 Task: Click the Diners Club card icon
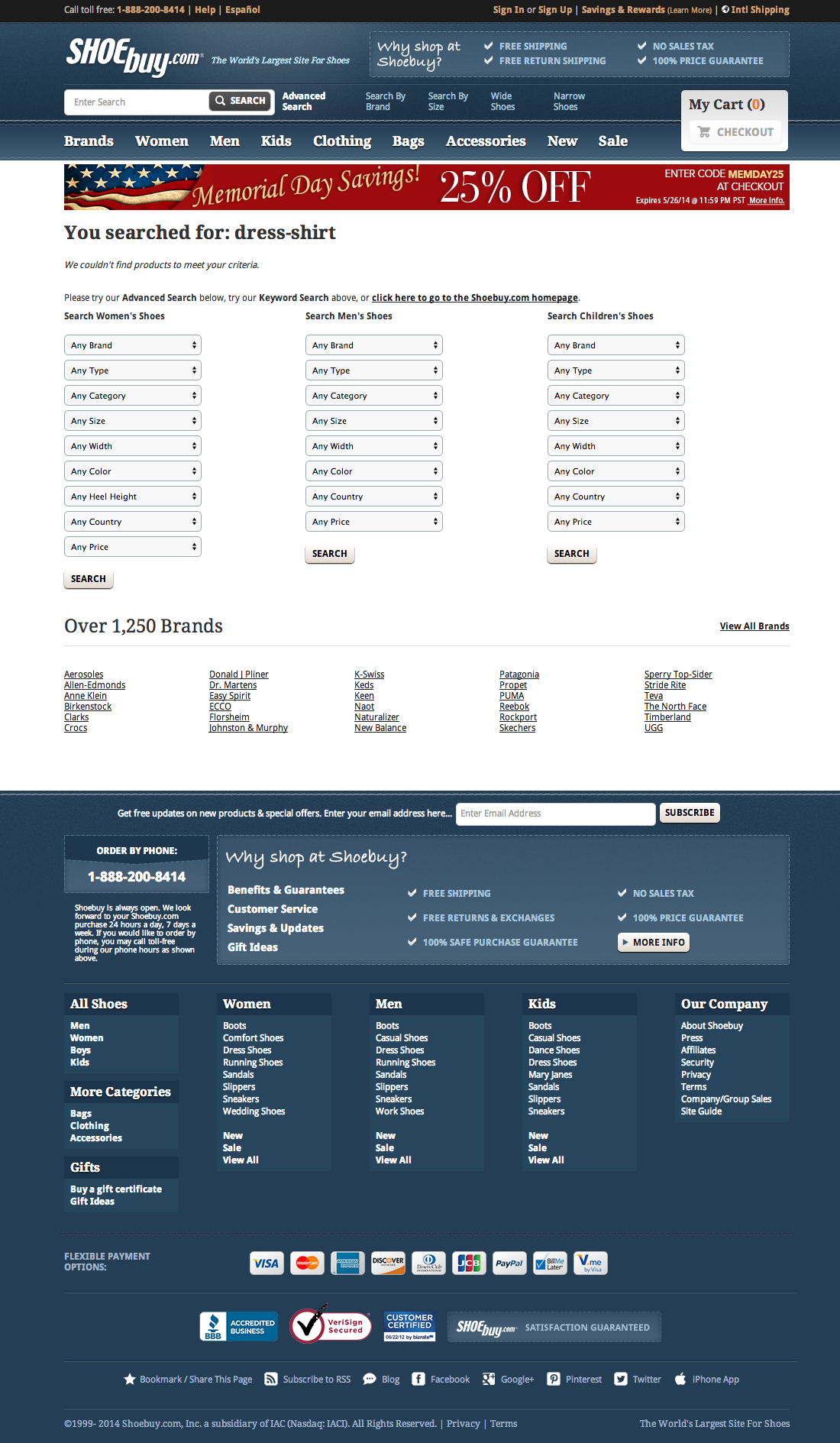pos(429,1263)
